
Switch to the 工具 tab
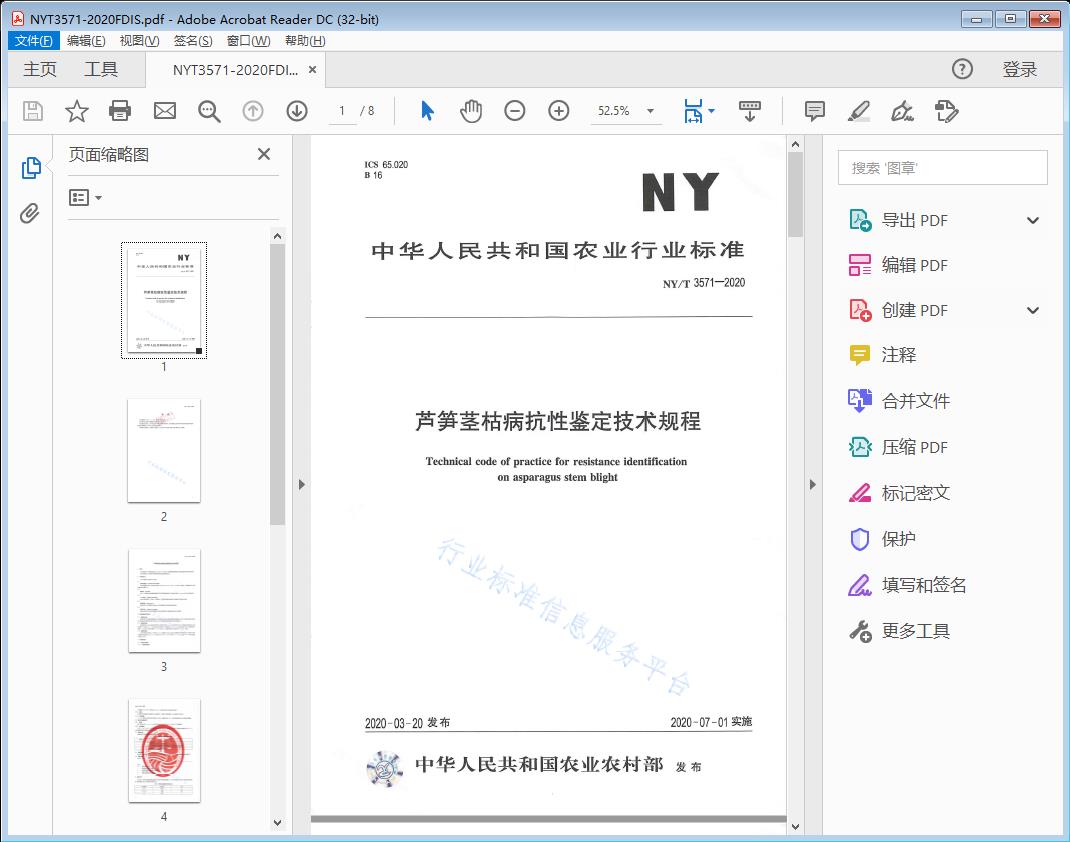point(101,69)
